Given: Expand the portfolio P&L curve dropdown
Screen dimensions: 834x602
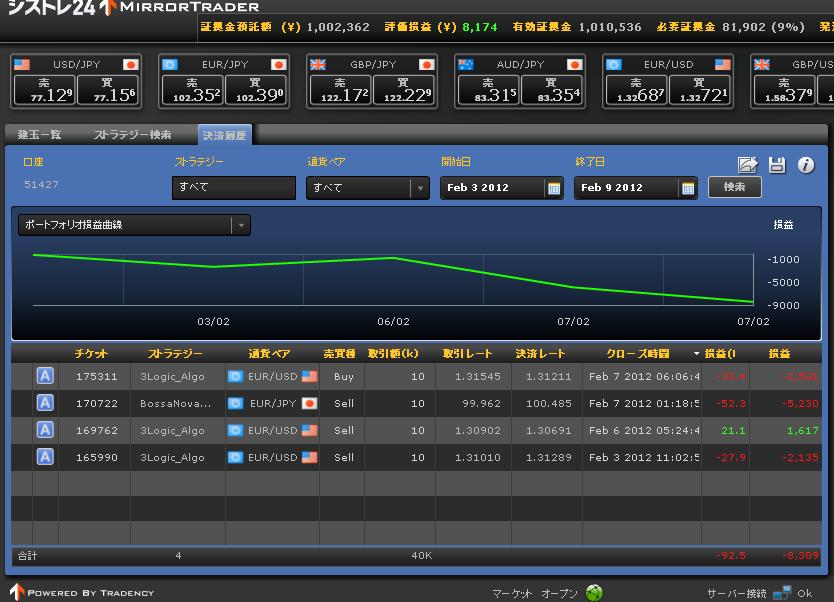Looking at the screenshot, I should [x=240, y=225].
